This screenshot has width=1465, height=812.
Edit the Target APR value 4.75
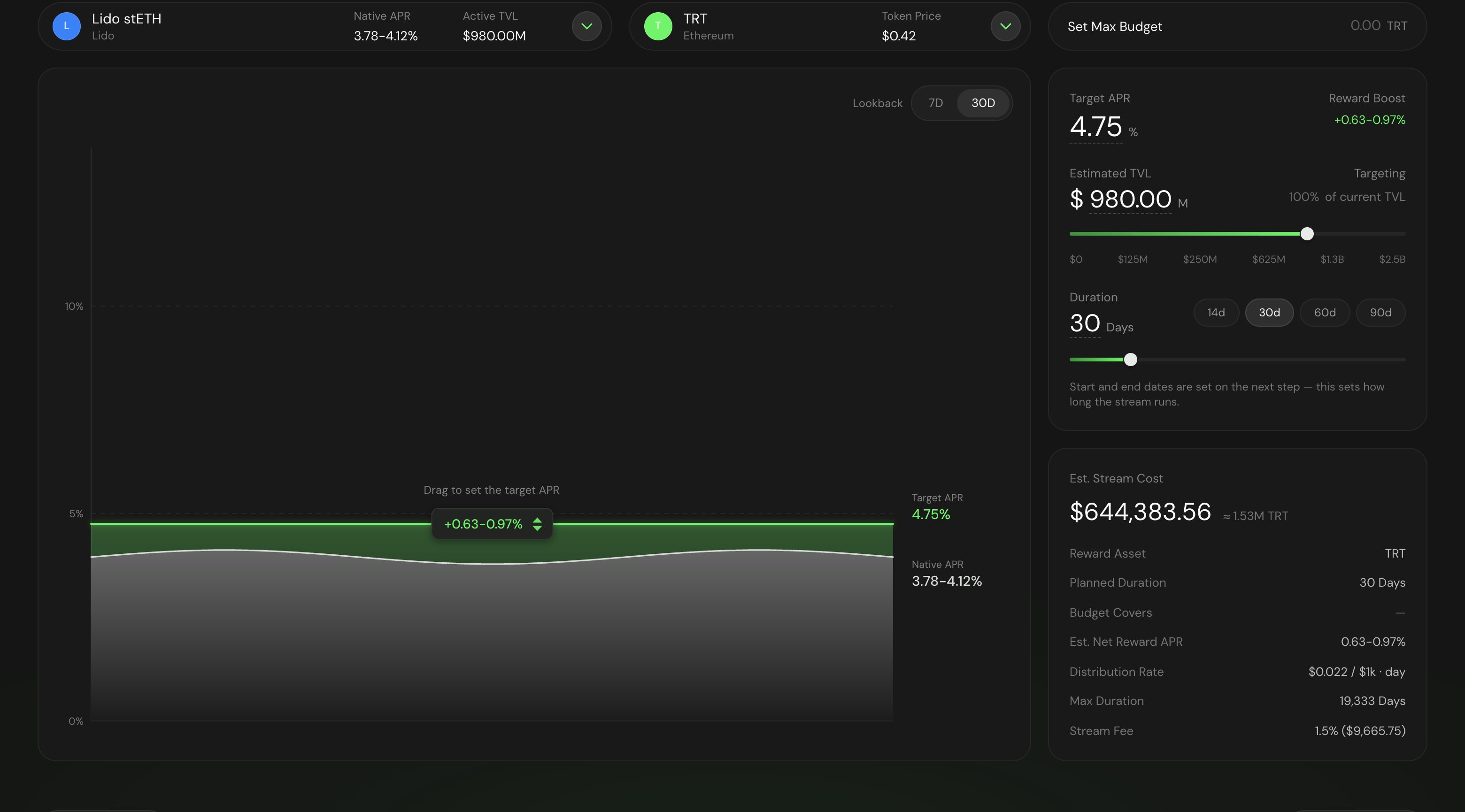[1096, 126]
